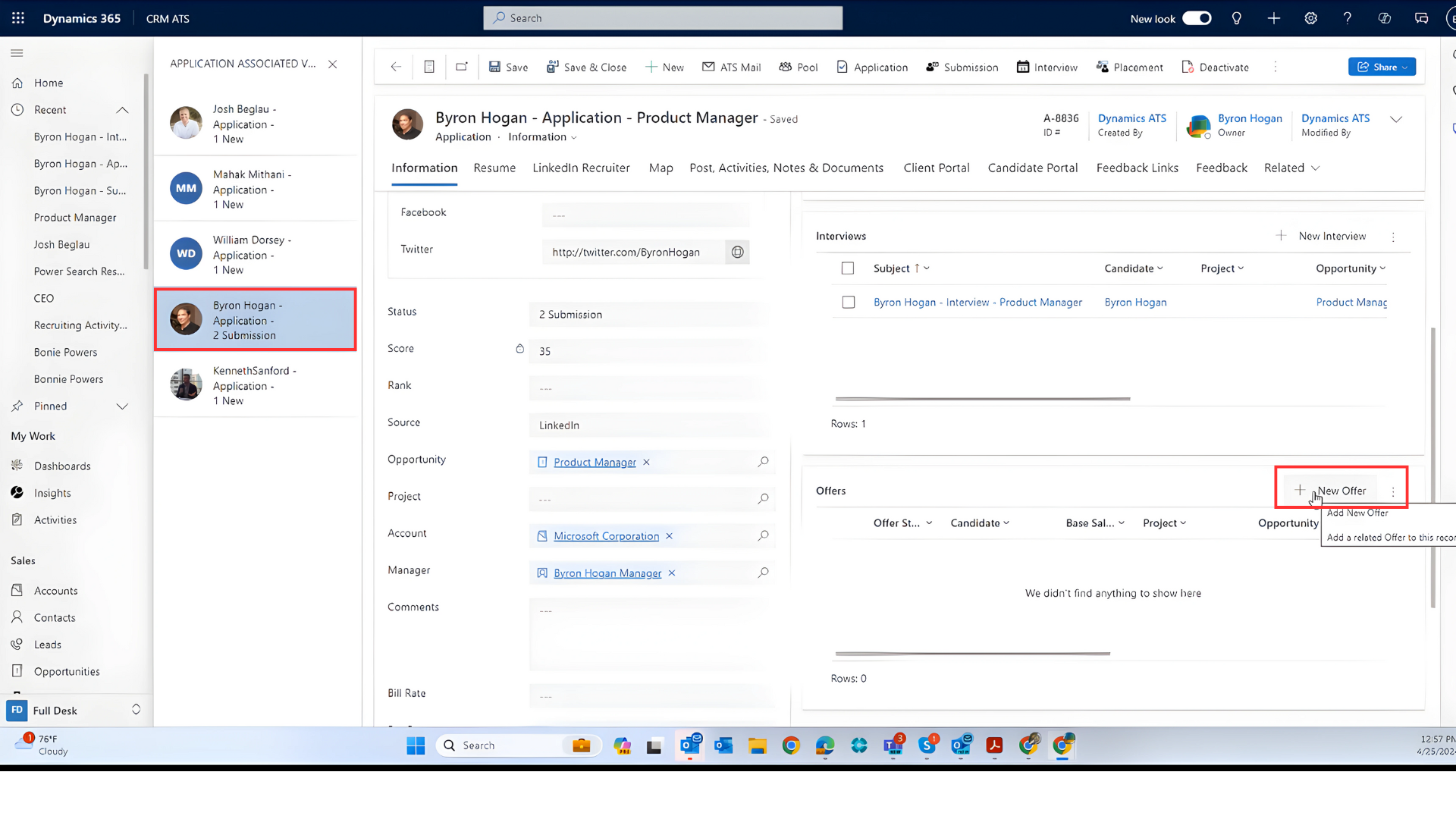The width and height of the screenshot is (1456, 819).
Task: Open Offers subgrid more options
Action: pos(1393,491)
